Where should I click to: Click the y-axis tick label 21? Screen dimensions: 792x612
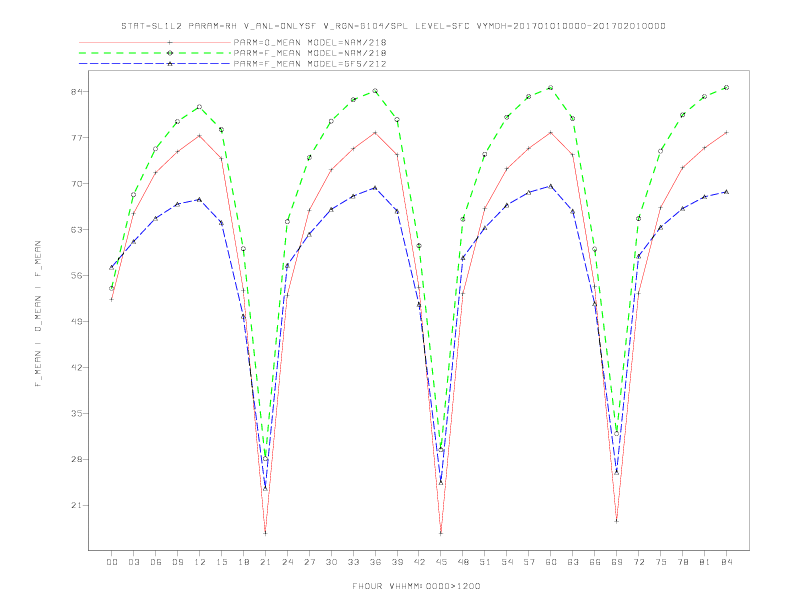tap(77, 505)
